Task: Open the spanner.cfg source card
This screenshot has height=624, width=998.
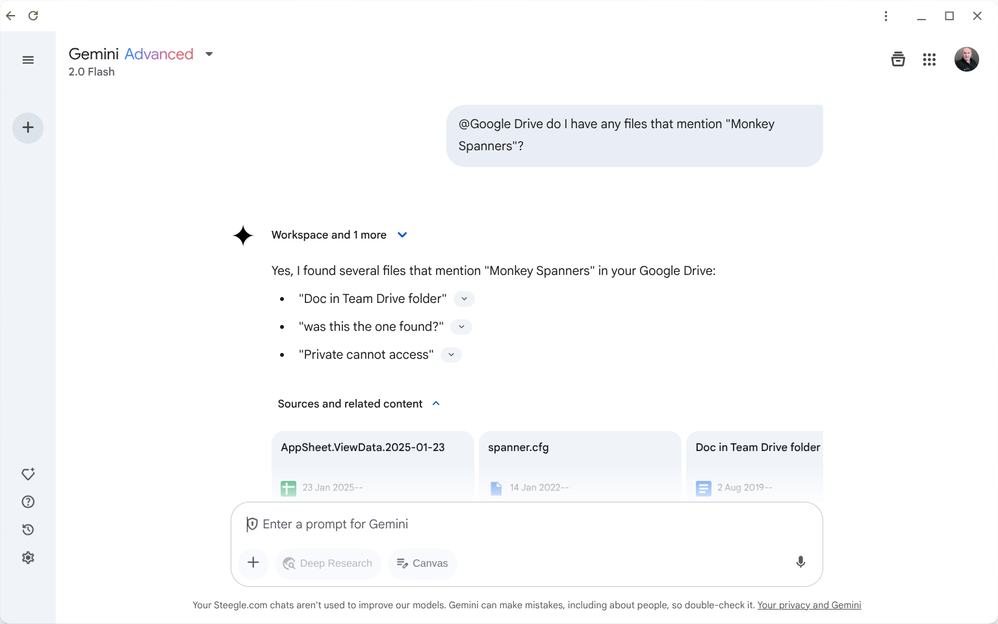Action: (580, 466)
